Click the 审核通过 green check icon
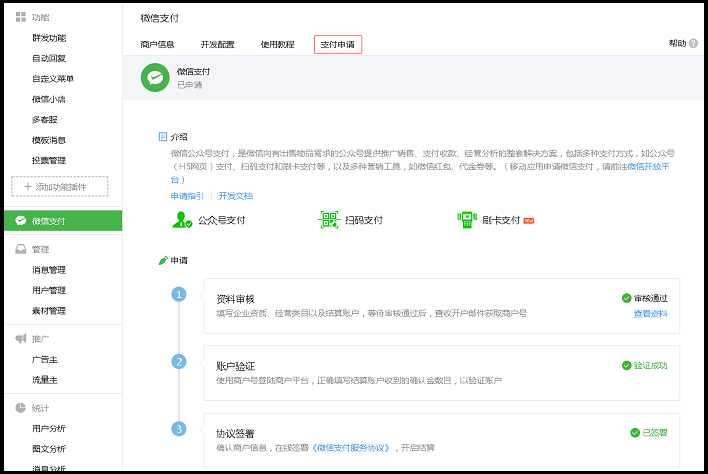The image size is (708, 474). point(626,298)
